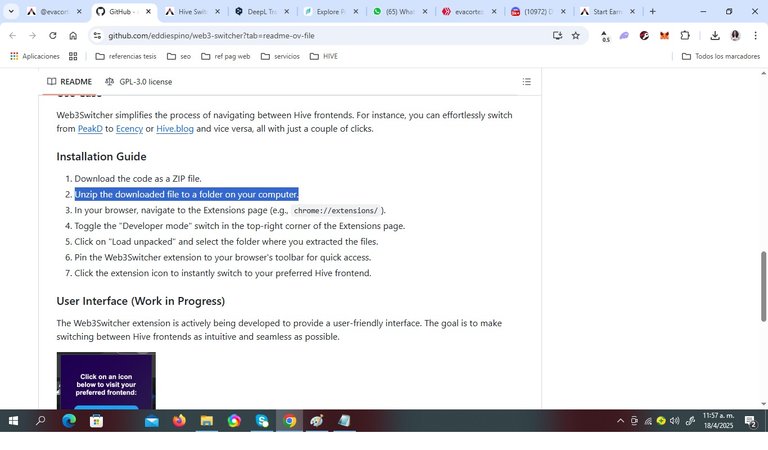
Task: Visit the Hive.blog link
Action: click(x=175, y=129)
